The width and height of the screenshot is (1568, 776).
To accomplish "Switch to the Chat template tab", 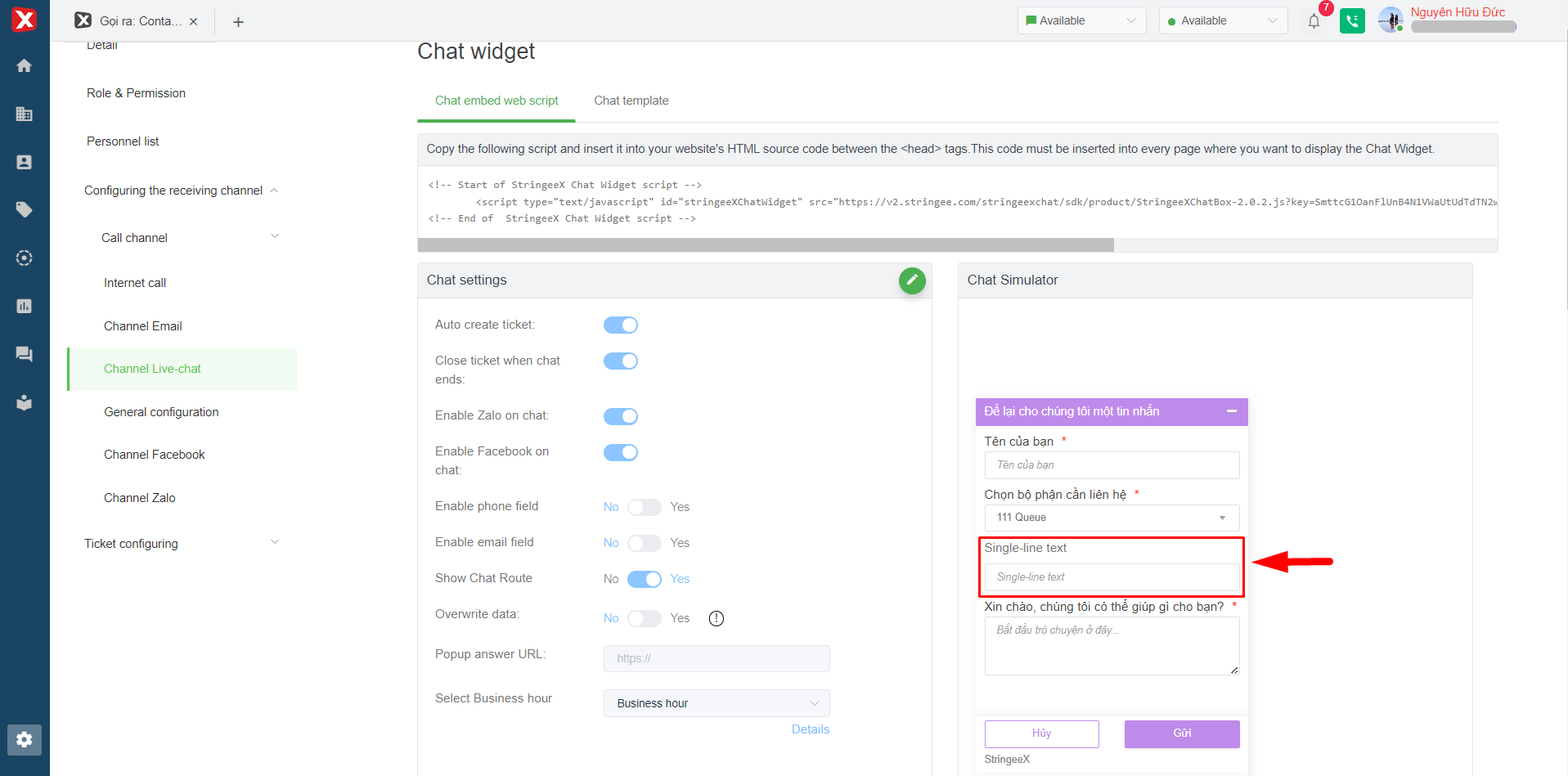I will pyautogui.click(x=631, y=101).
